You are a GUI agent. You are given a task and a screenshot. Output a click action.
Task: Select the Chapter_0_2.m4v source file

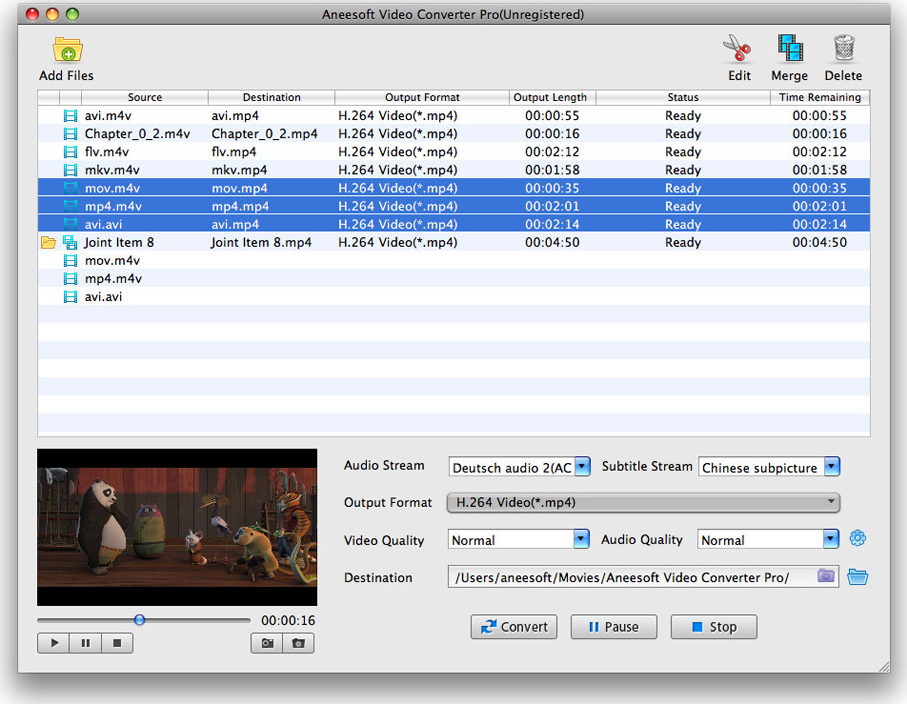(137, 134)
